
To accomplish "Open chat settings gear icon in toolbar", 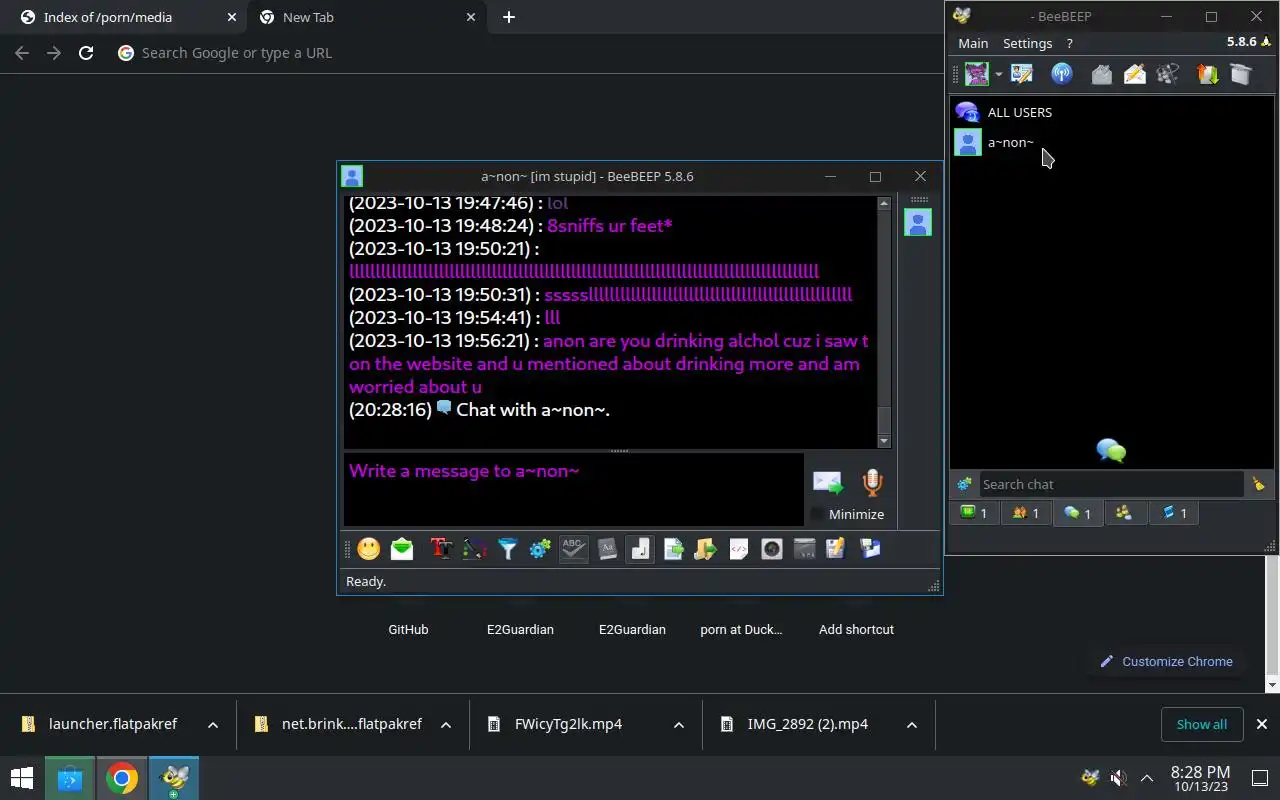I will pos(540,549).
